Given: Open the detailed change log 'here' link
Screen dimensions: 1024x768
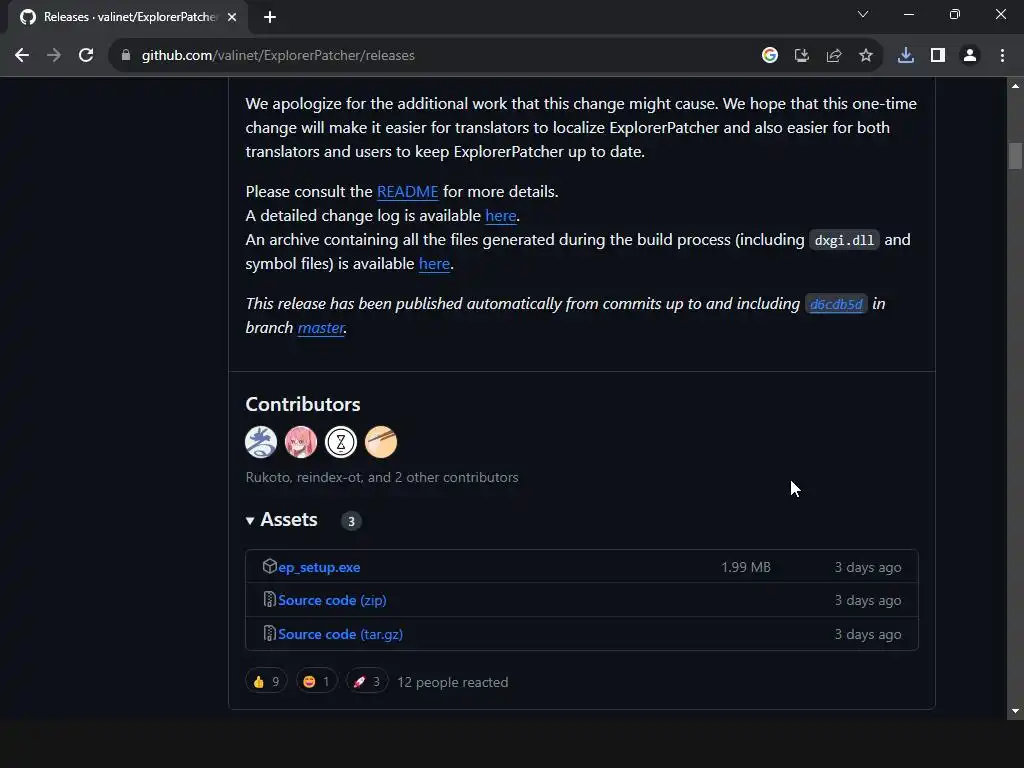Looking at the screenshot, I should click(501, 216).
